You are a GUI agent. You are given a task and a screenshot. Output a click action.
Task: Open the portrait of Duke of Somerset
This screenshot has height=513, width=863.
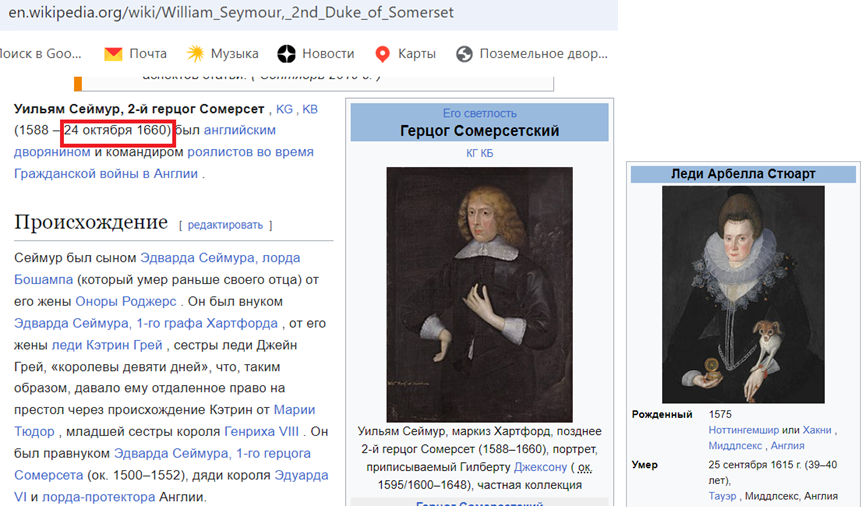[479, 294]
